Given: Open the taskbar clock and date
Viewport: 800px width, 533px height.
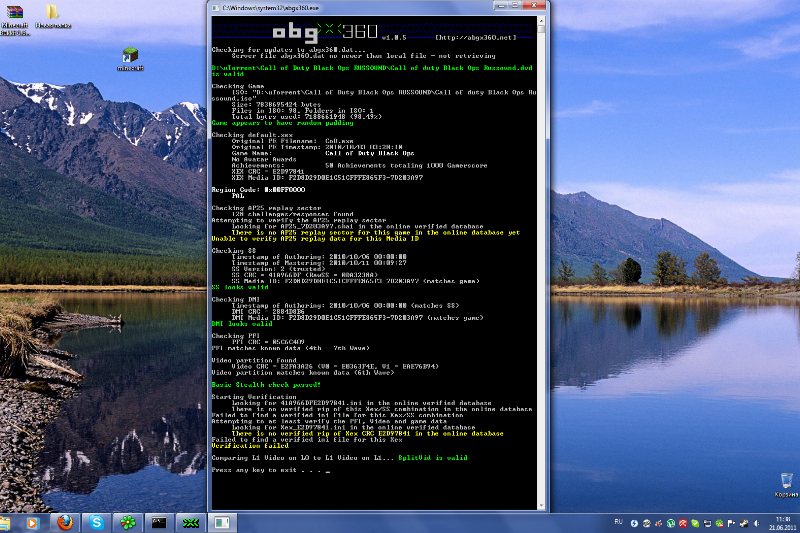Looking at the screenshot, I should [x=780, y=522].
